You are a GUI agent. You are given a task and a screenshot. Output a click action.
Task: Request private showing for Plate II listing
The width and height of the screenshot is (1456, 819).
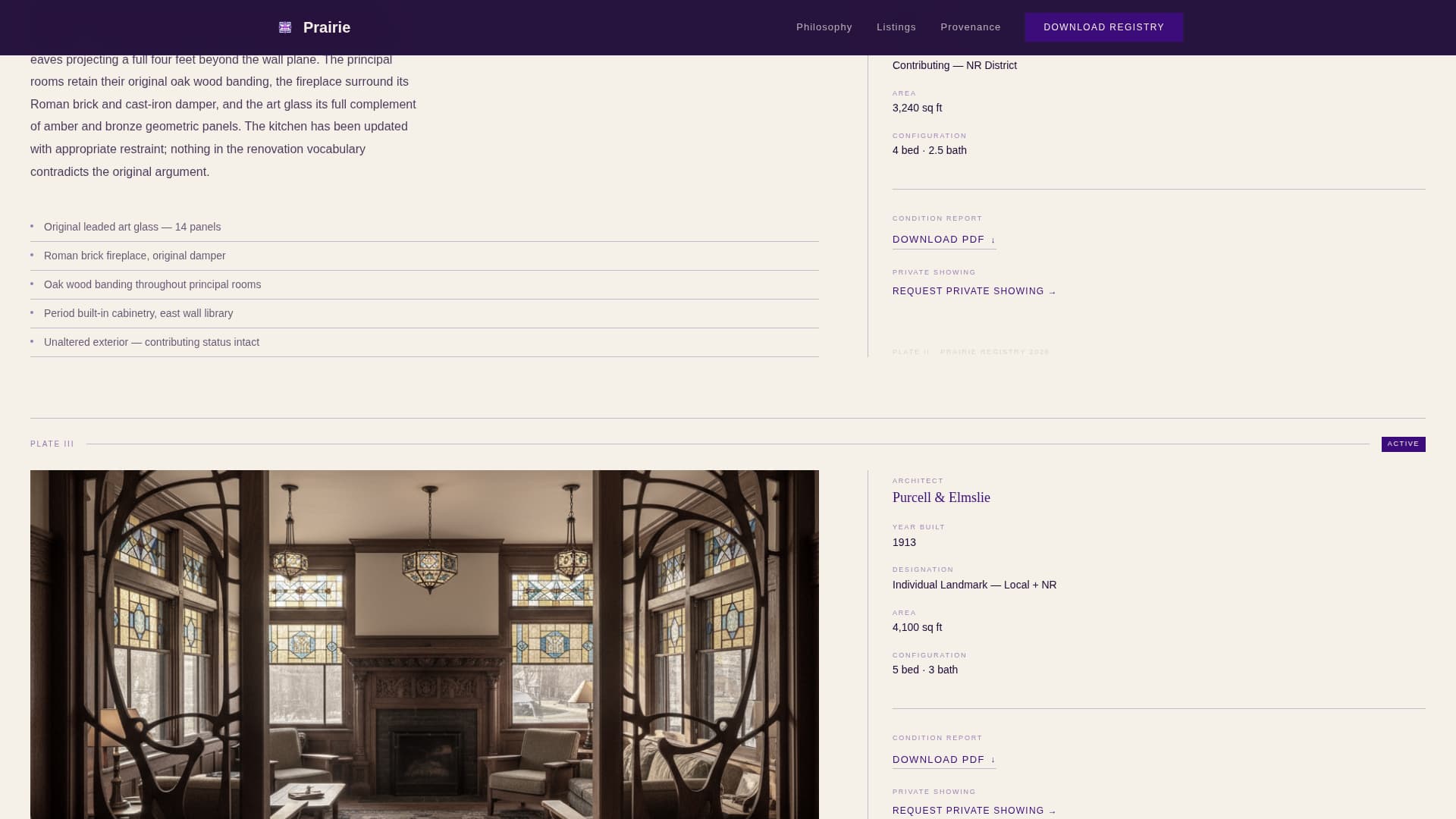[974, 291]
